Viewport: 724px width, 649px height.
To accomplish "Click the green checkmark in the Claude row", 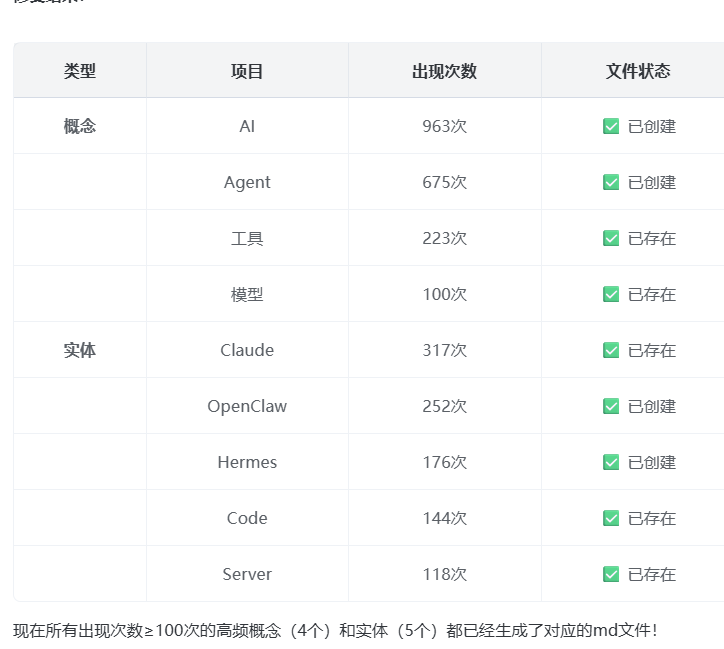I will [611, 350].
